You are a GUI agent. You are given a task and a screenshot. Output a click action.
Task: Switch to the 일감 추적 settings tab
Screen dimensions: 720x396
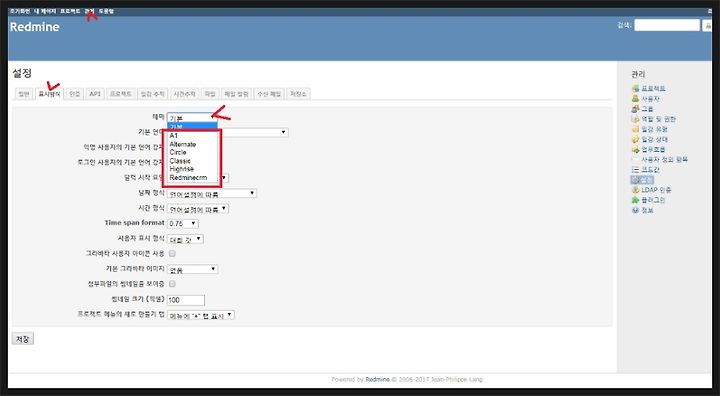[x=152, y=94]
